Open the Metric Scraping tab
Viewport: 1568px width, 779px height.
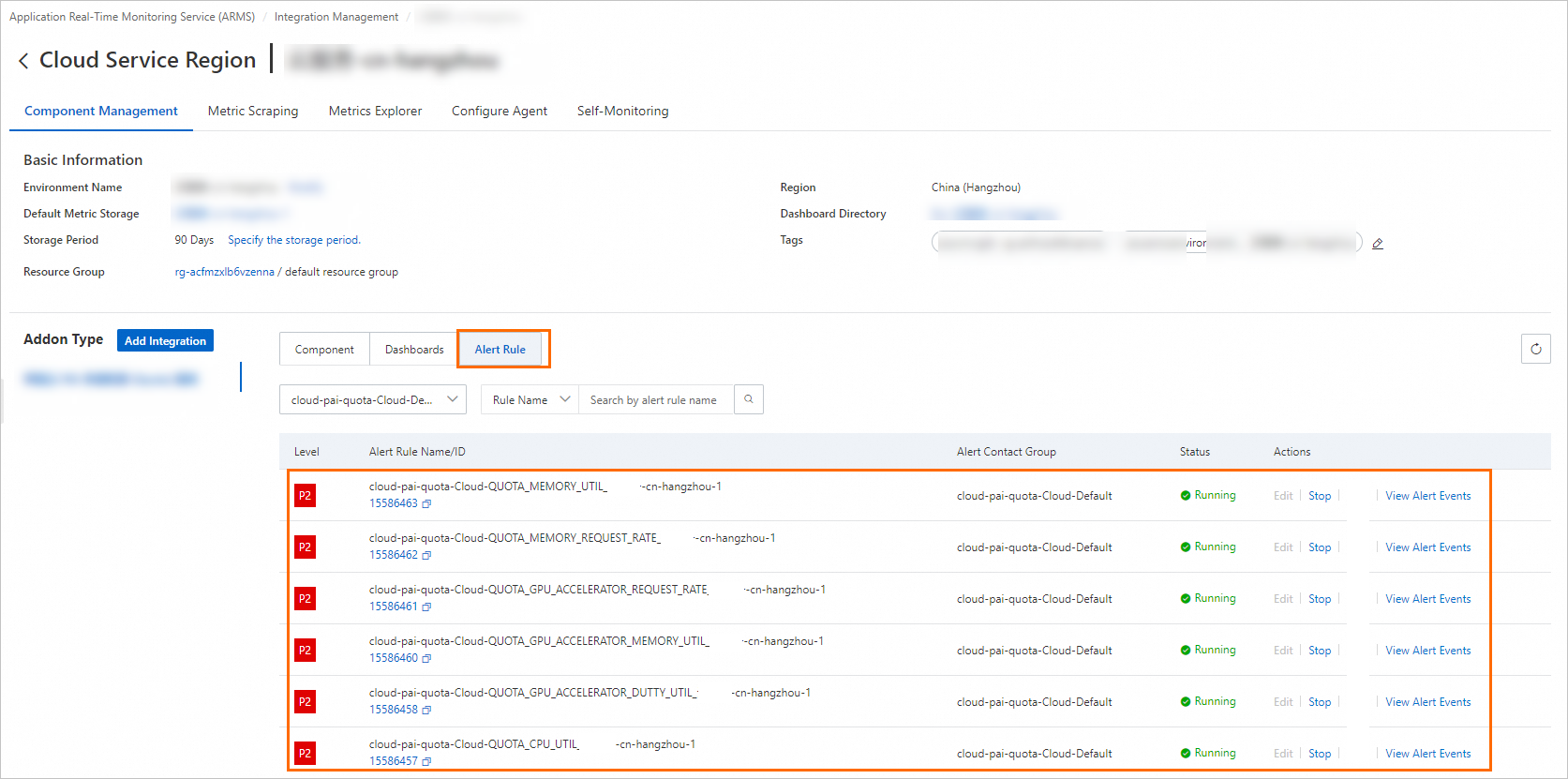click(253, 111)
